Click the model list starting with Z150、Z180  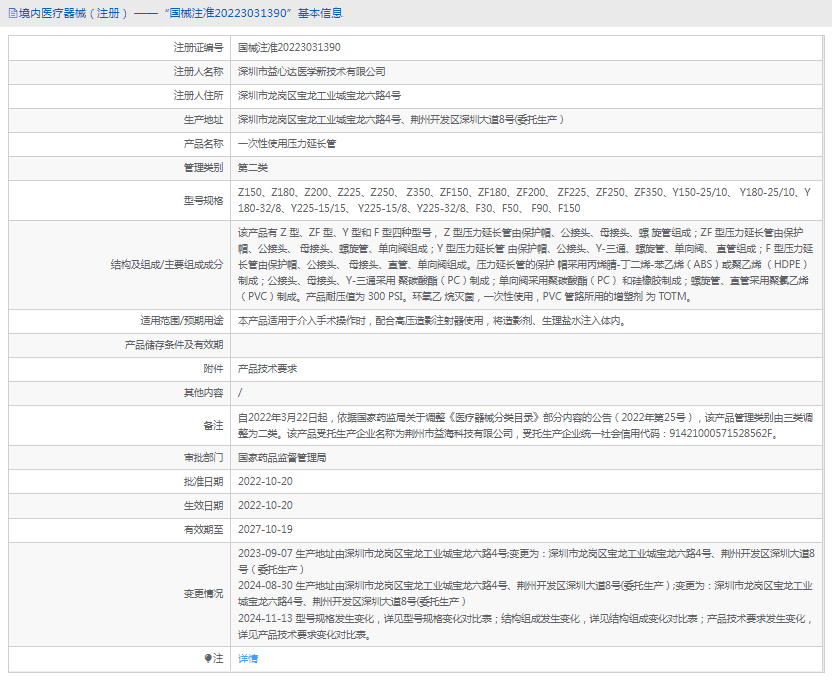[524, 201]
